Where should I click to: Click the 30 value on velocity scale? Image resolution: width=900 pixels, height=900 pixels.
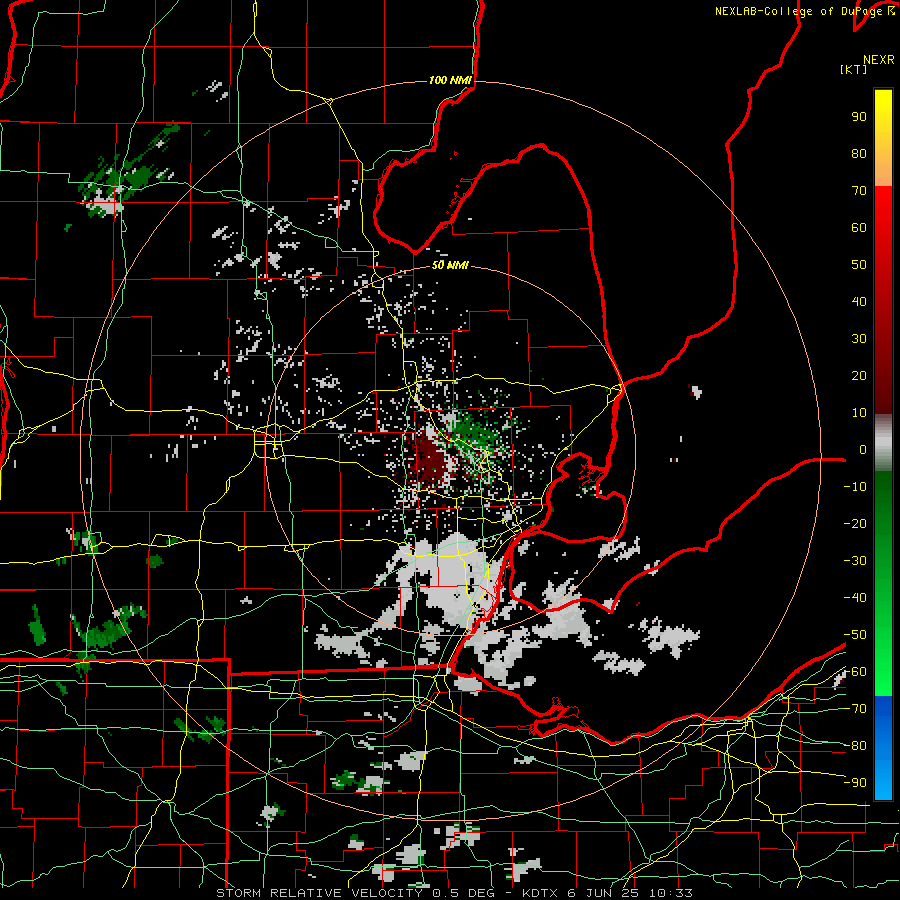(x=859, y=339)
